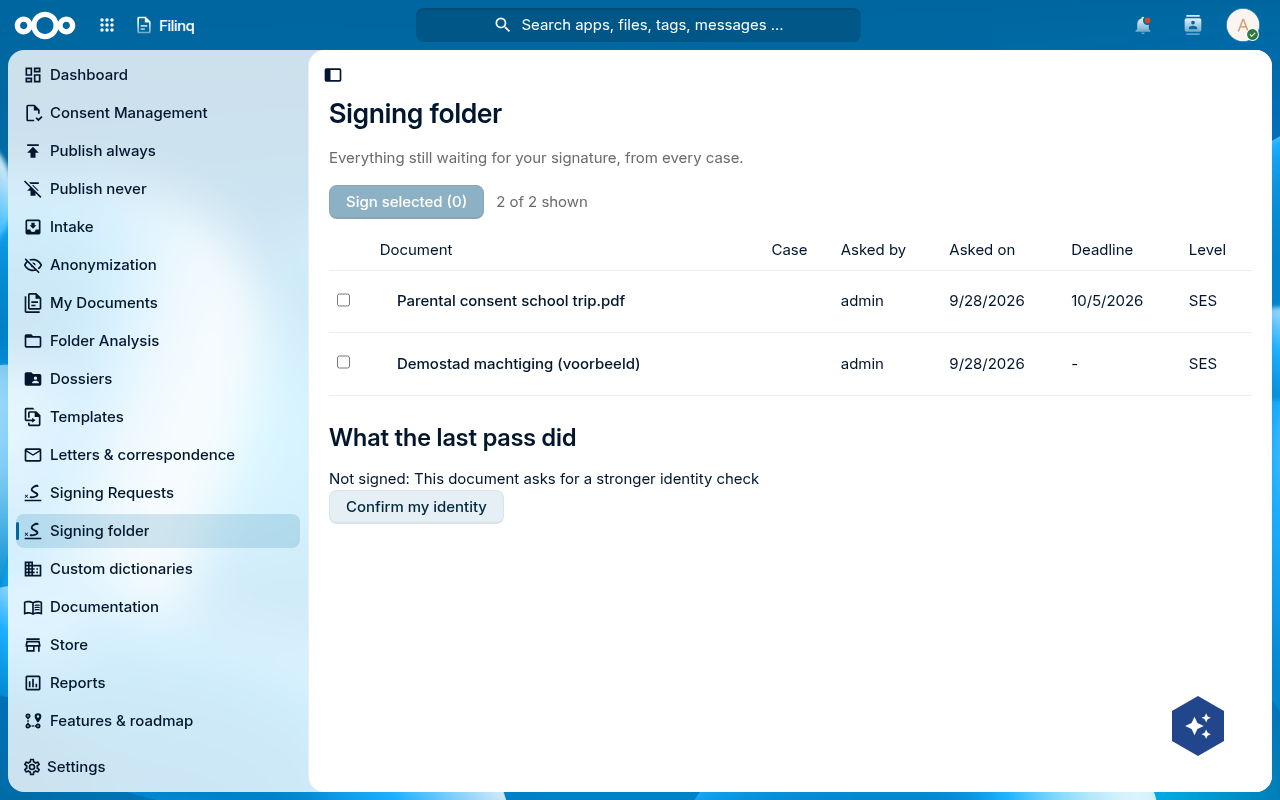Go to Consent Management page
This screenshot has width=1280, height=800.
click(158, 113)
